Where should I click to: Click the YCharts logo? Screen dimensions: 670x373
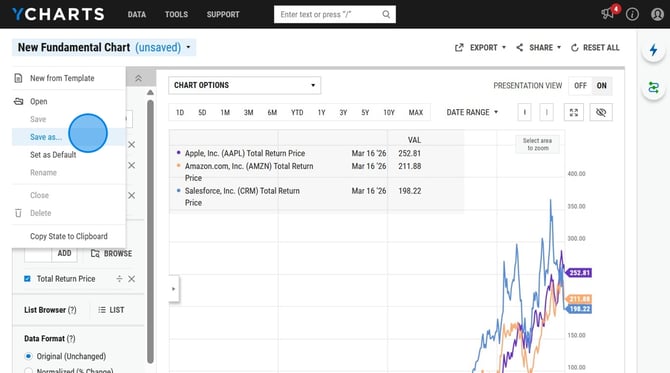pyautogui.click(x=58, y=14)
